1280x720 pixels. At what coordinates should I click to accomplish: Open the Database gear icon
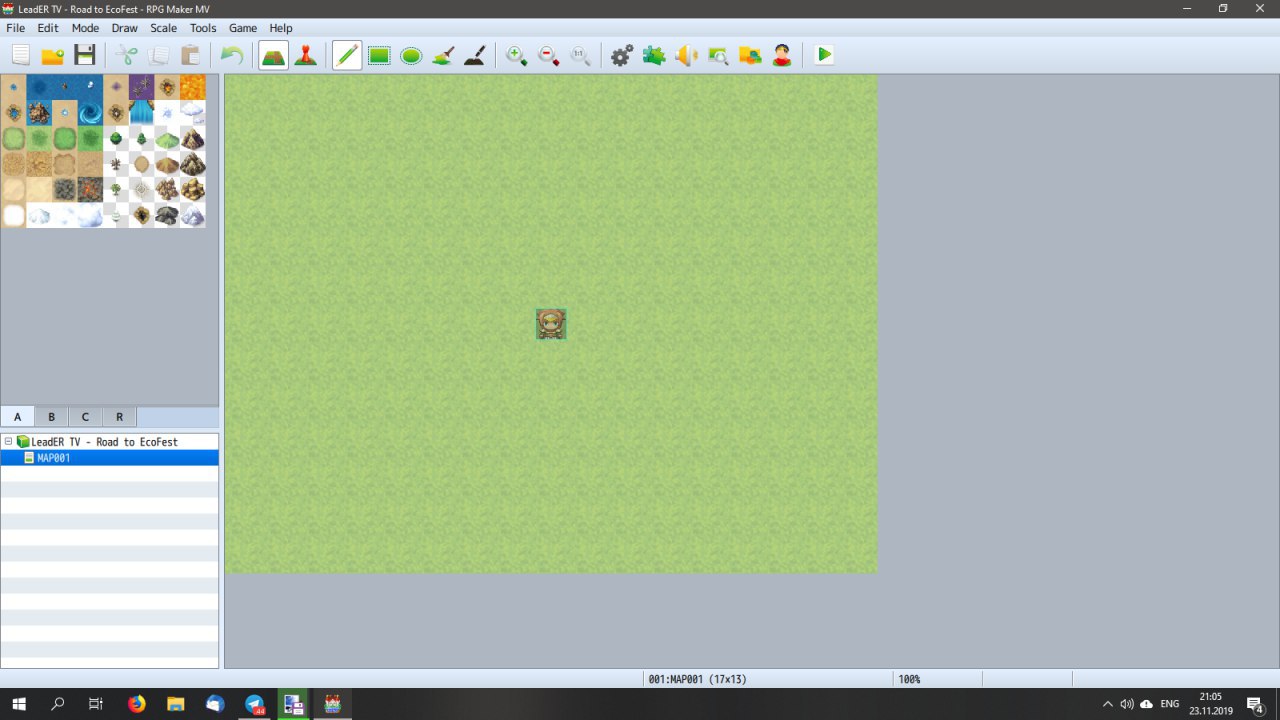pos(622,55)
